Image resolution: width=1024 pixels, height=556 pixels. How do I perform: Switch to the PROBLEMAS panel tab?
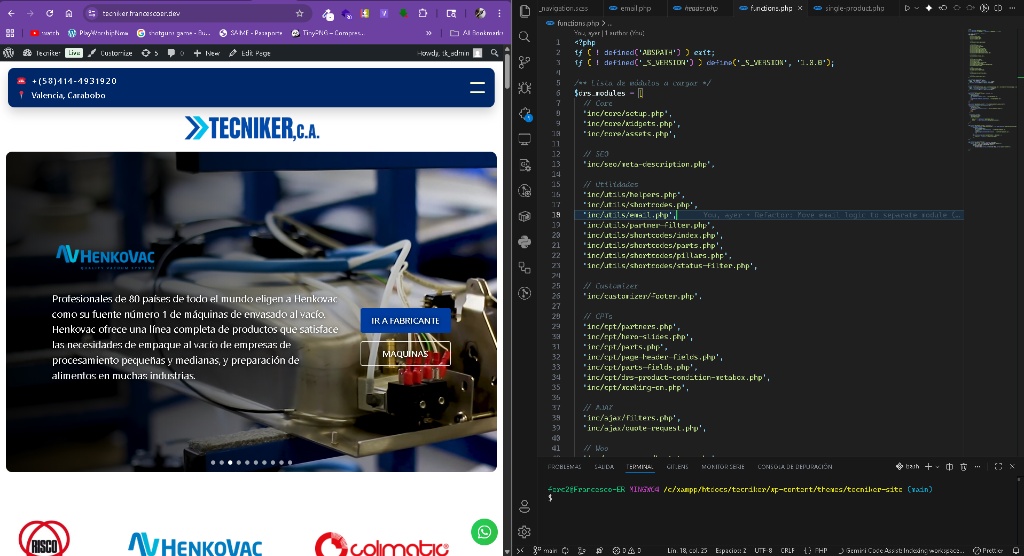566,467
